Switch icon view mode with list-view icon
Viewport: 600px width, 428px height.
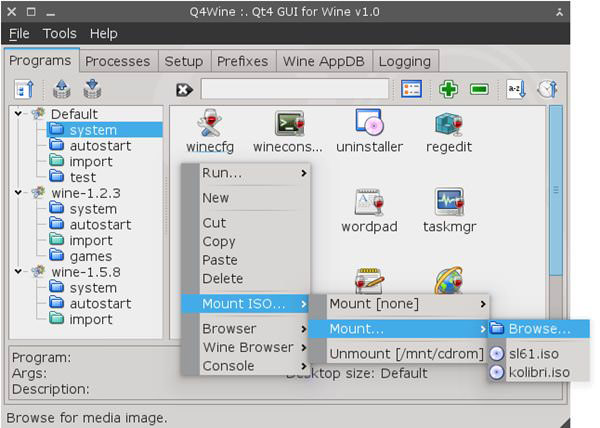pos(412,90)
